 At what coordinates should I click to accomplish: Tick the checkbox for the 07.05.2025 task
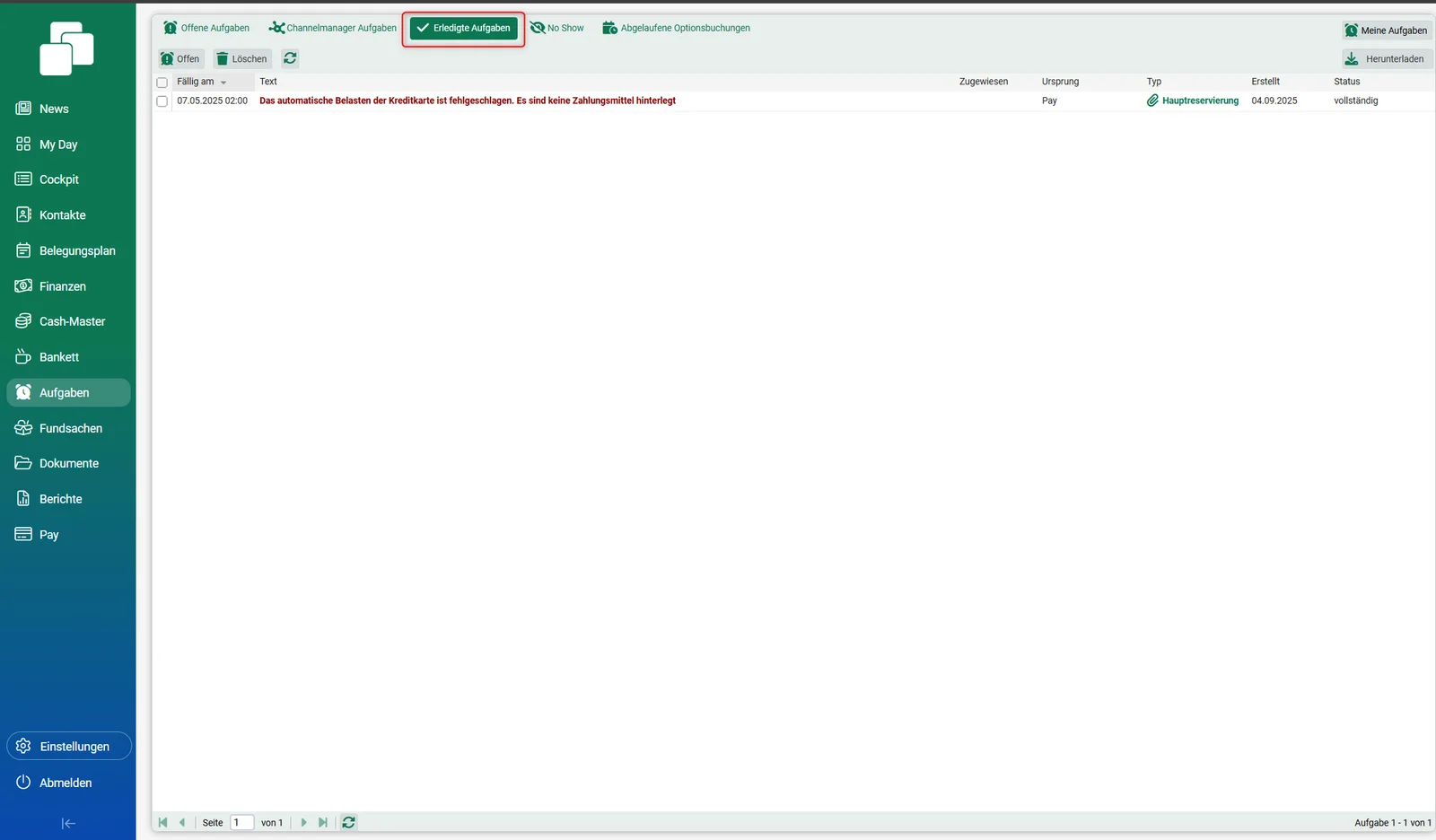pos(162,101)
